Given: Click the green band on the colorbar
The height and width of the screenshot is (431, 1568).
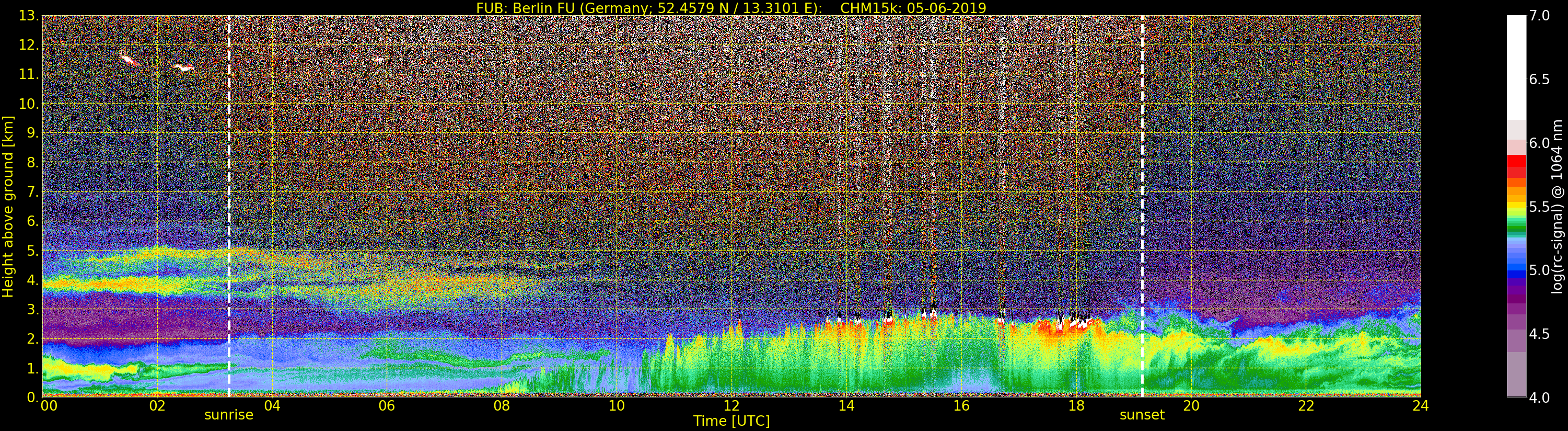Looking at the screenshot, I should coord(1516,229).
